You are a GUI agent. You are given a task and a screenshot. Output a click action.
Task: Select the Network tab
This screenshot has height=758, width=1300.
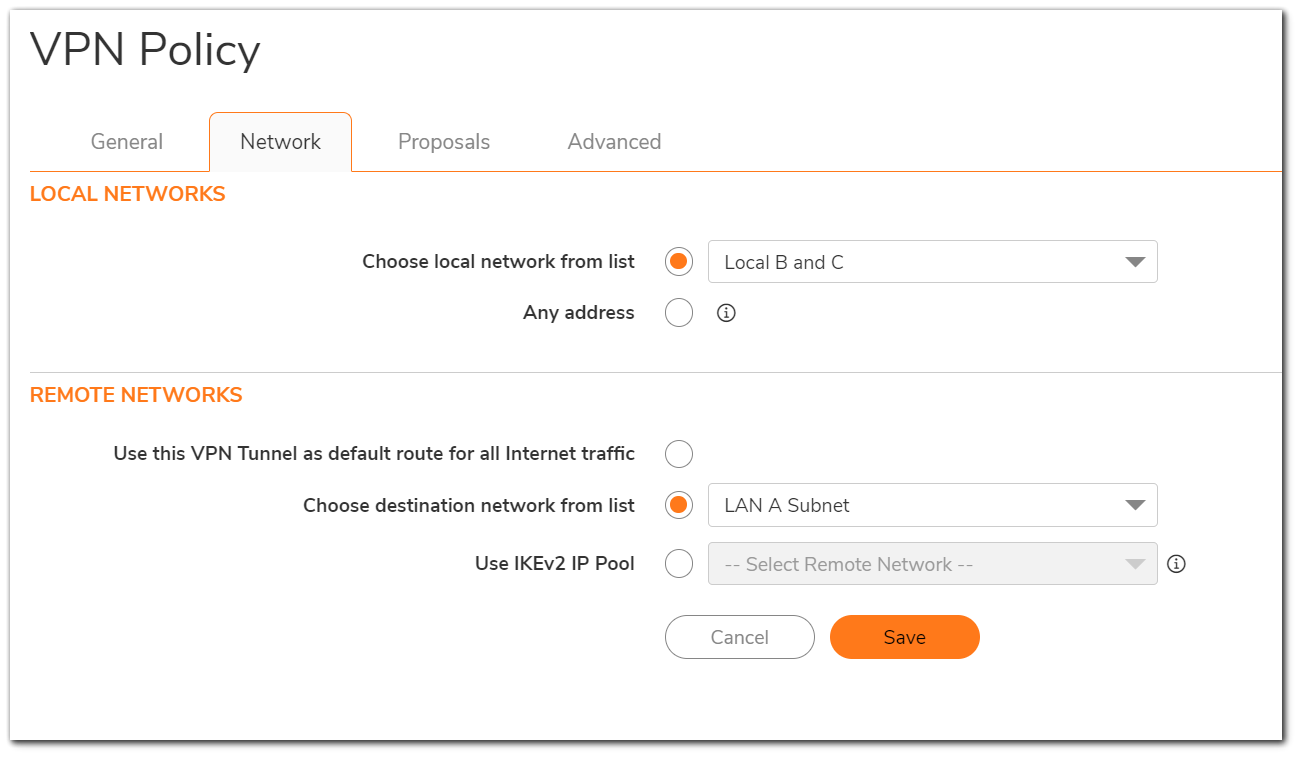(280, 142)
